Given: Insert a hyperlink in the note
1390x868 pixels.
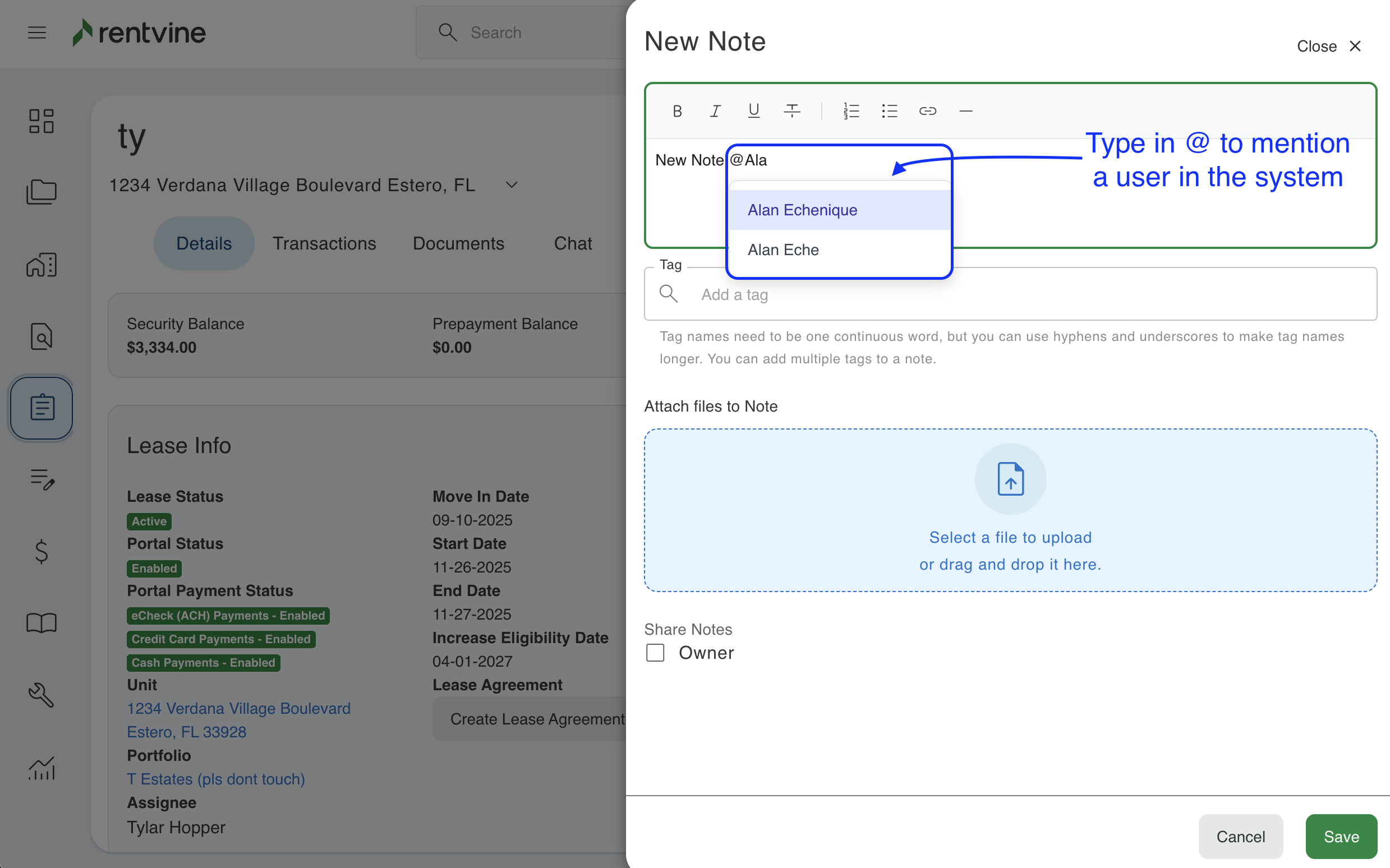Looking at the screenshot, I should point(927,111).
